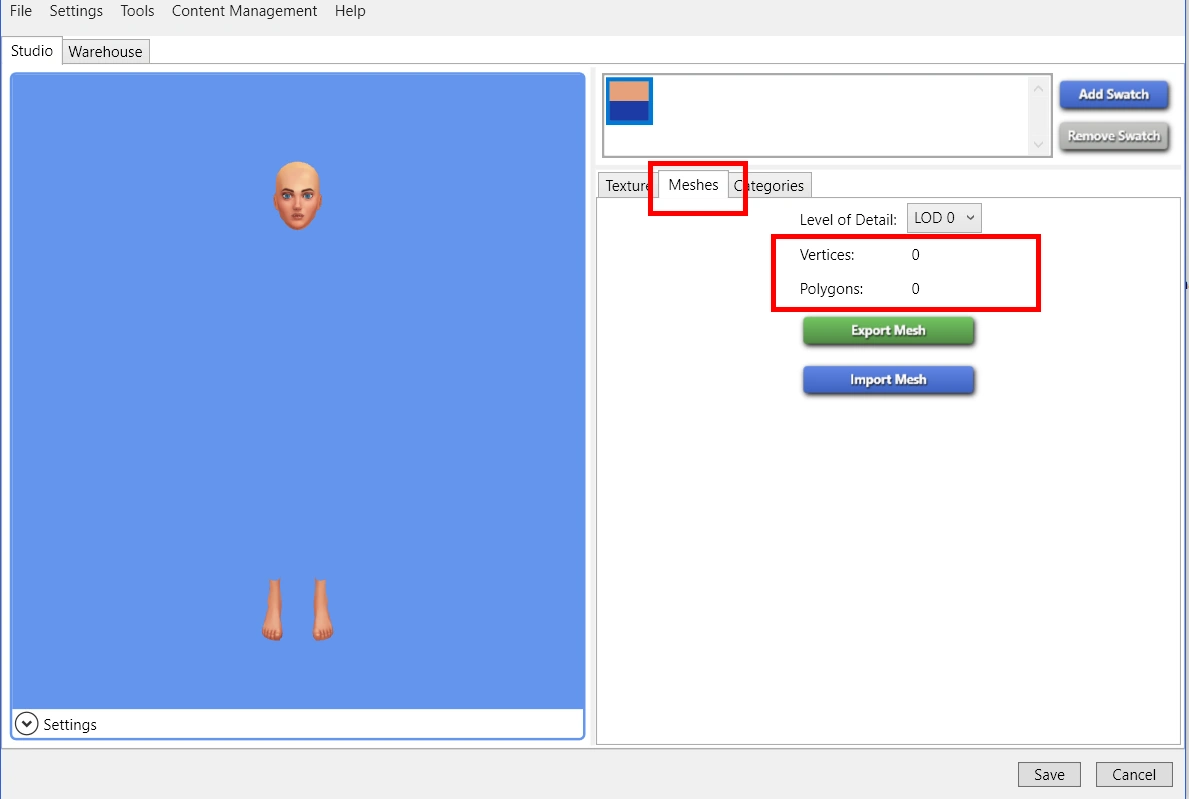Click the Vertices label
The width and height of the screenshot is (1189, 799).
coord(827,255)
